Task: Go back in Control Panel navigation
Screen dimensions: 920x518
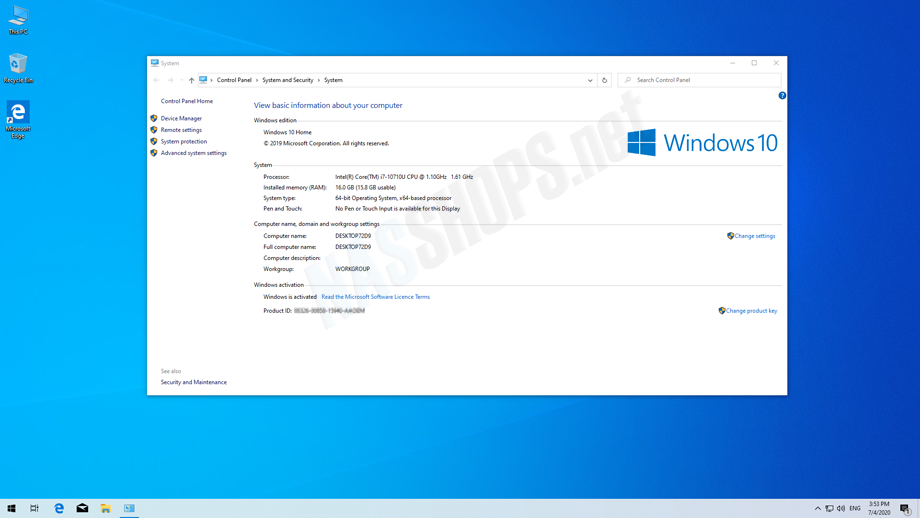Action: (x=156, y=80)
